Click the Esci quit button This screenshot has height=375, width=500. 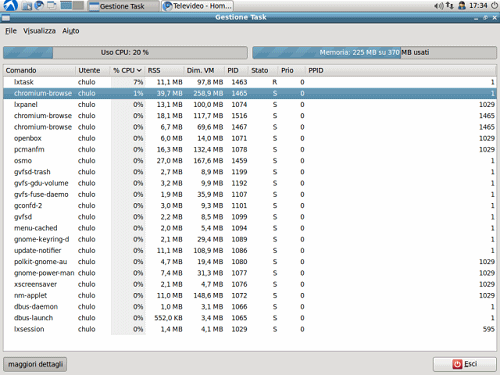(x=465, y=364)
